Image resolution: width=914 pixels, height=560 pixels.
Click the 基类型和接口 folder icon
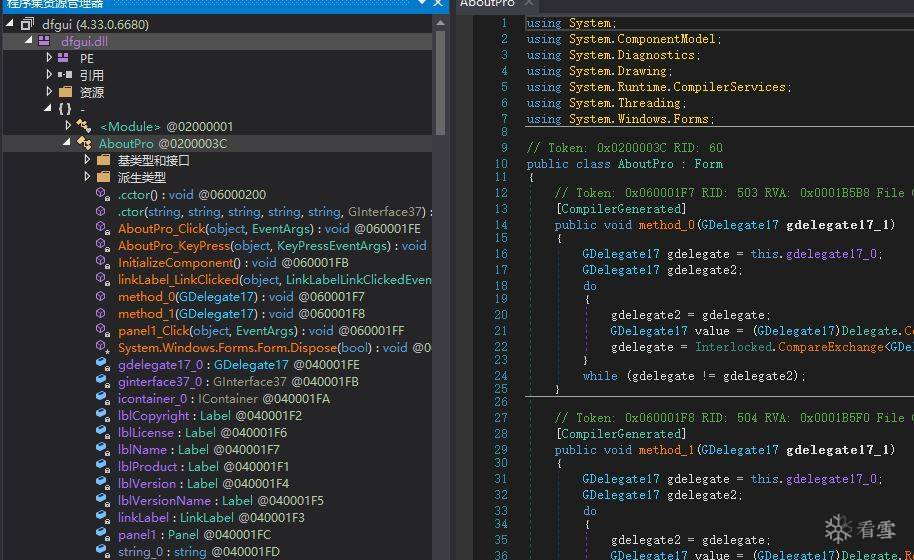[104, 160]
